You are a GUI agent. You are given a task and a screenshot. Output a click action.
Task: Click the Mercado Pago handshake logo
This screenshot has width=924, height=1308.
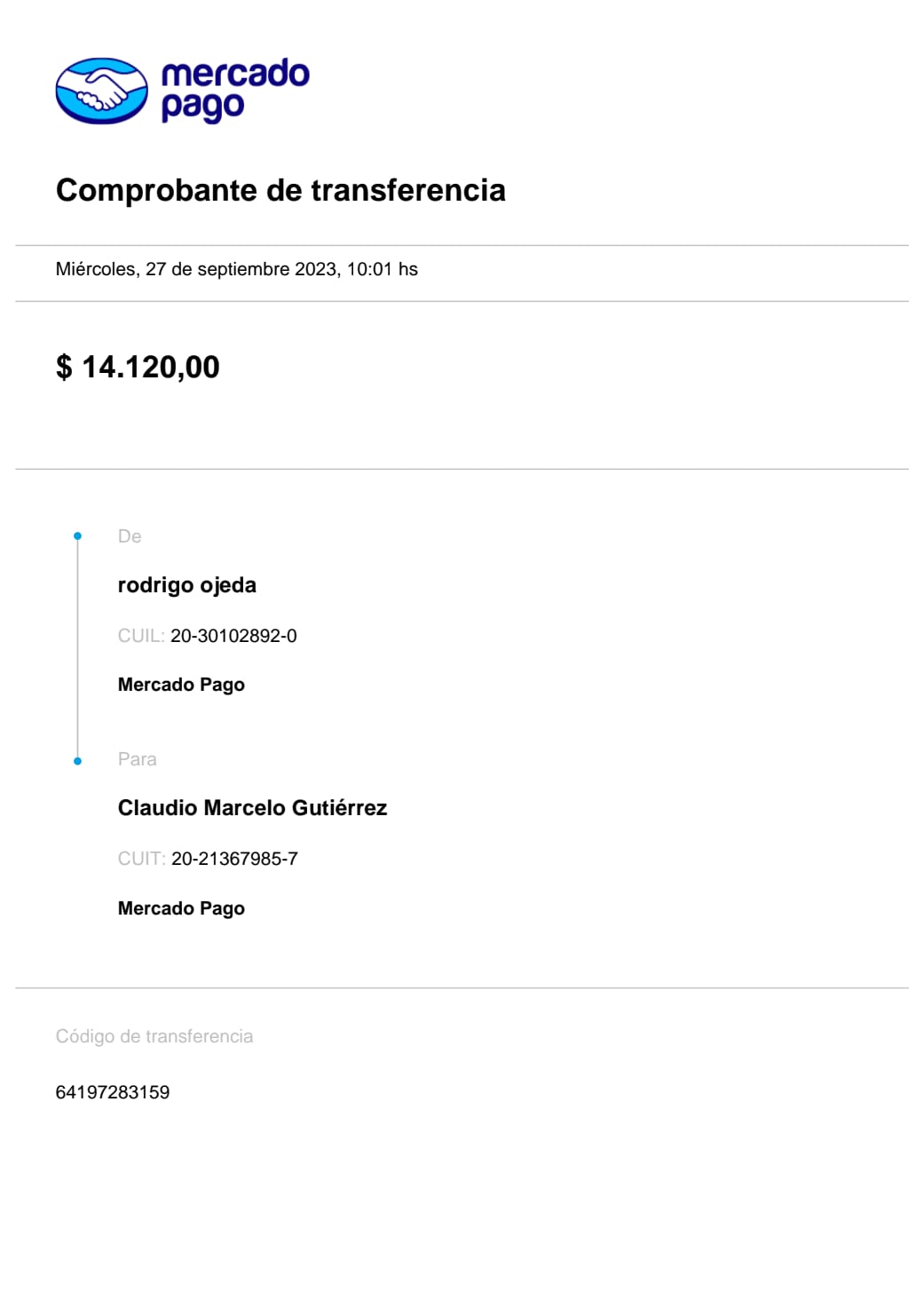101,91
